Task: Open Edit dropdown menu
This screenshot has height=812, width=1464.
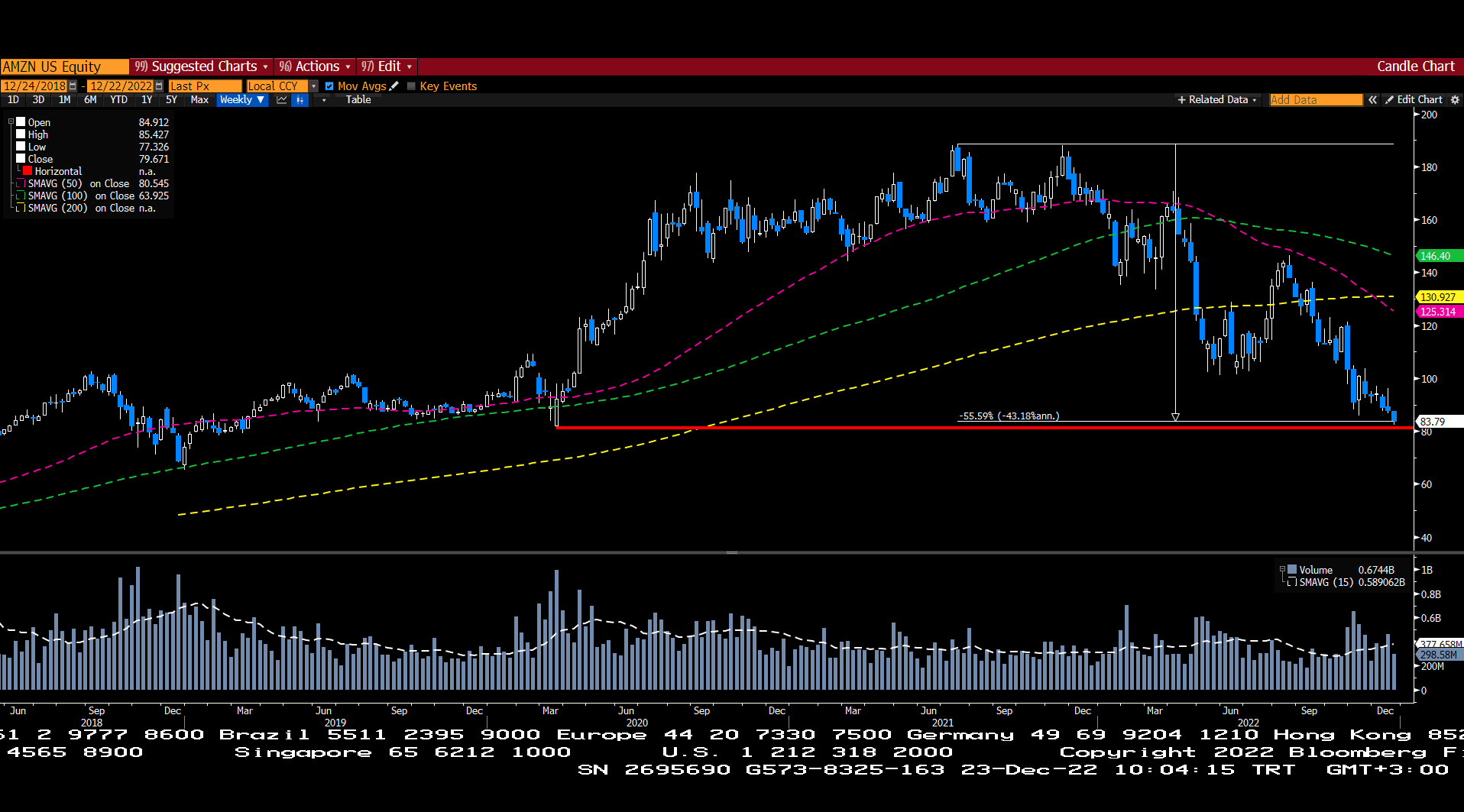Action: pos(387,66)
